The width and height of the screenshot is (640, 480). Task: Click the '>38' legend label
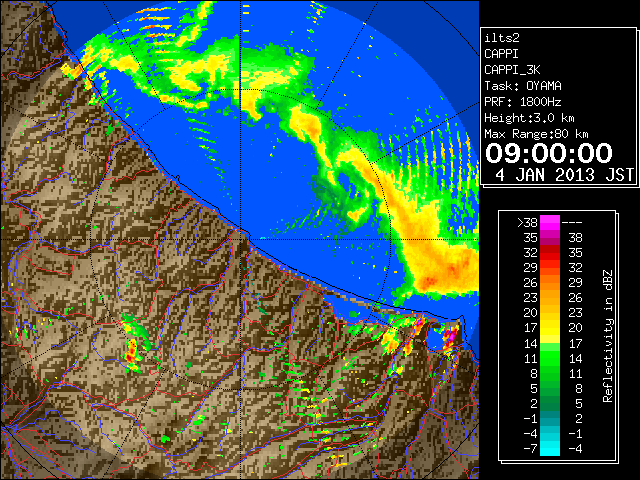(x=527, y=222)
